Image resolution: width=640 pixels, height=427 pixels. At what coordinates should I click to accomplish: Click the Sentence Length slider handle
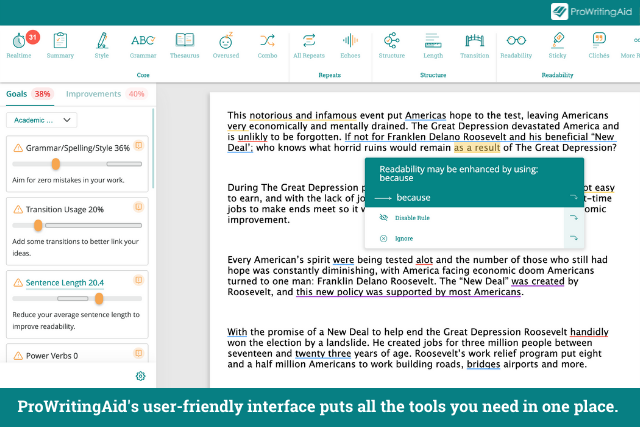coord(99,298)
